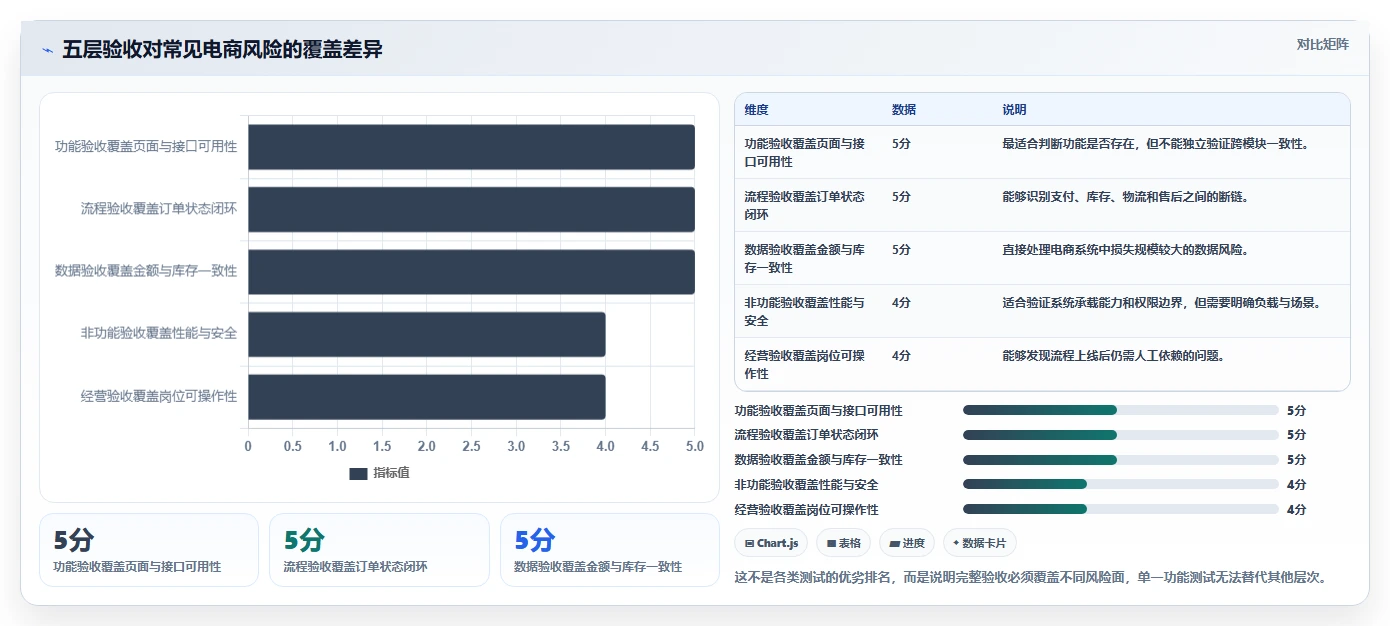Click the 说明 column header
This screenshot has height=626, width=1390.
(x=1014, y=110)
